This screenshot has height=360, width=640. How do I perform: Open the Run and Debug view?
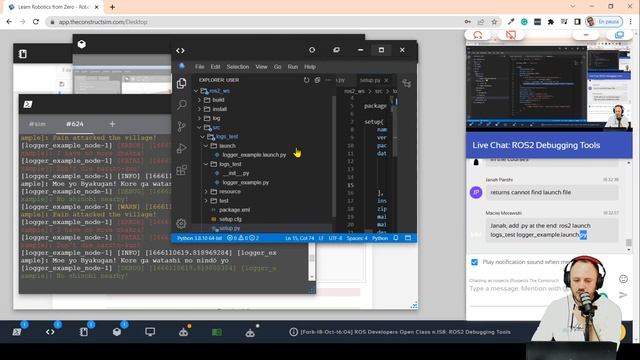pos(182,148)
